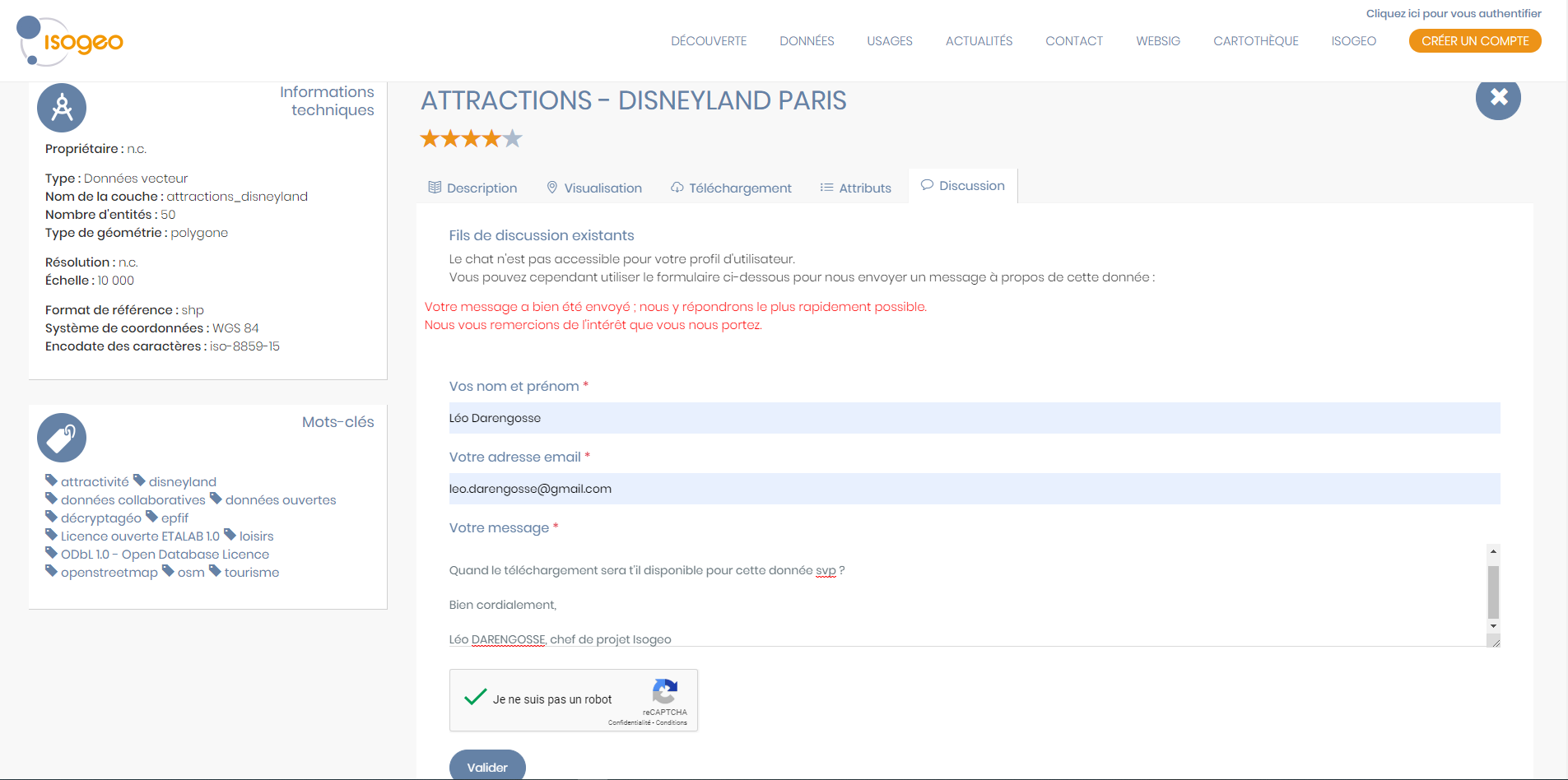Click tag icon next to données ouvertes
Viewport: 1568px width, 780px height.
point(216,499)
